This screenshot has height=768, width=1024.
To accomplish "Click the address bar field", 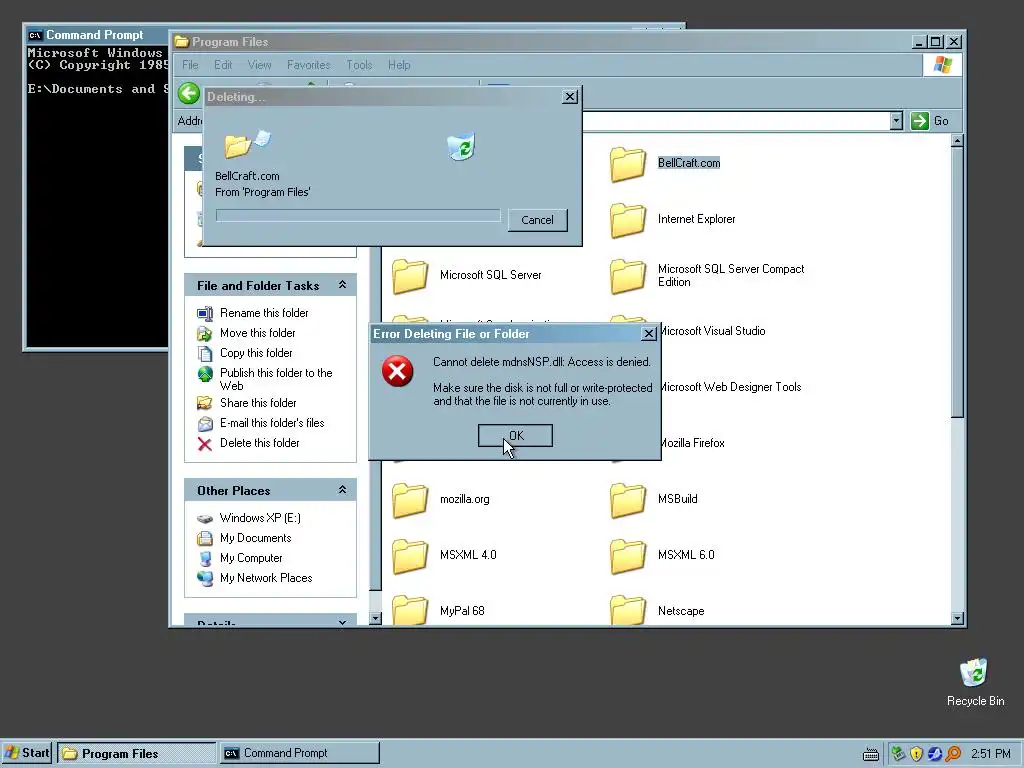I will pyautogui.click(x=735, y=121).
